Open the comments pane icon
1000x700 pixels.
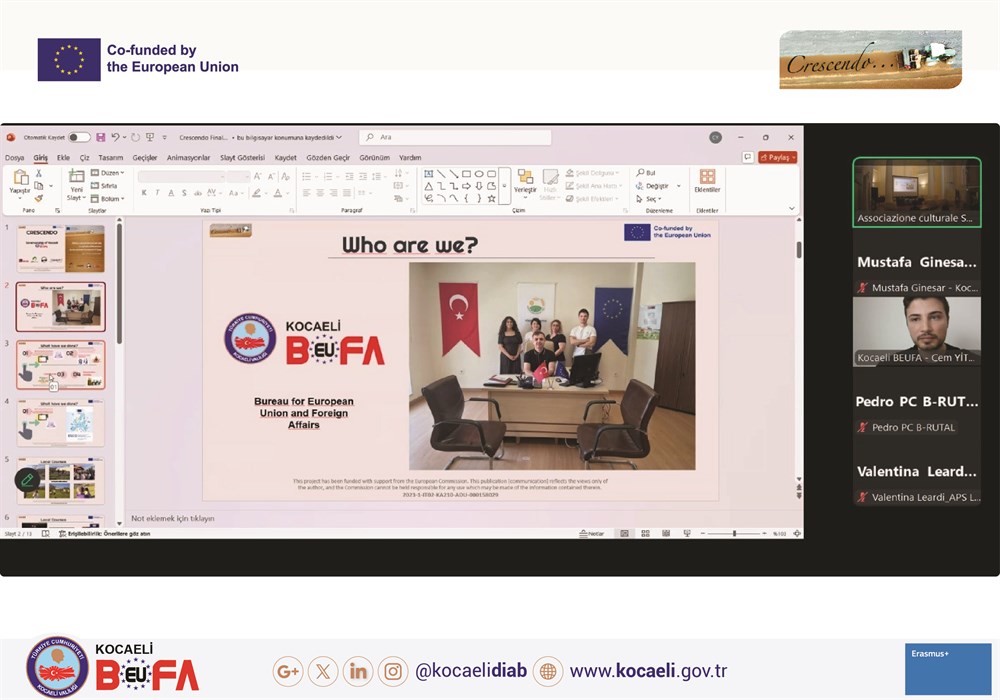747,157
